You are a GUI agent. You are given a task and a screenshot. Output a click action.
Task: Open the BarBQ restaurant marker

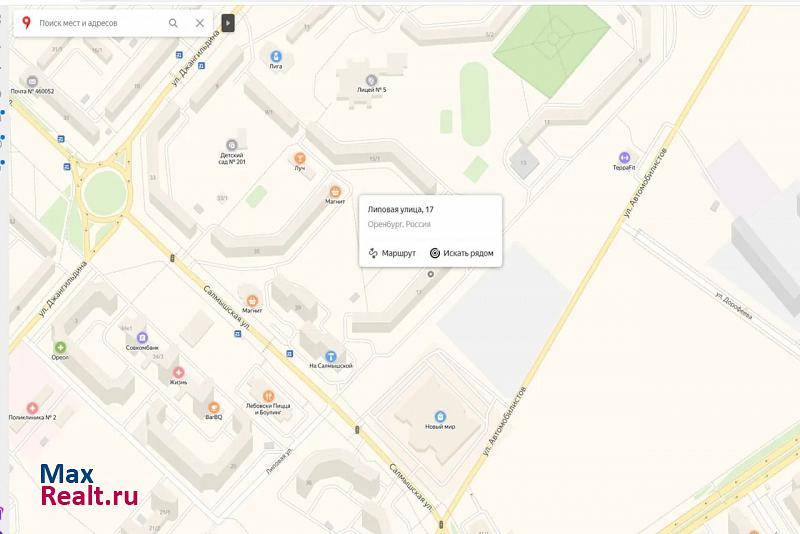click(x=214, y=408)
